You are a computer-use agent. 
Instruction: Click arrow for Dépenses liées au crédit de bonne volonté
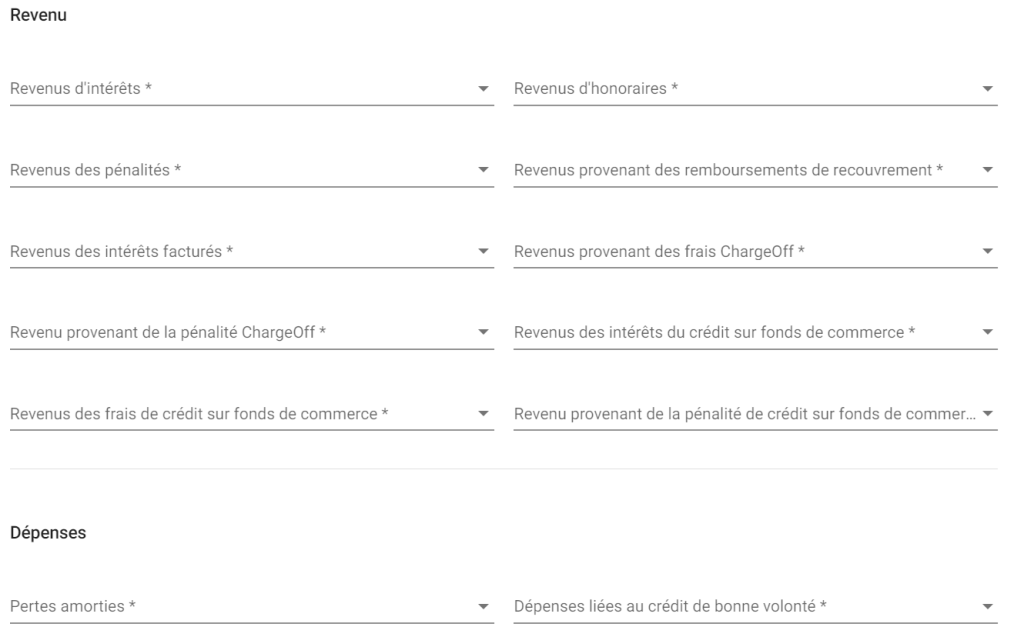click(x=987, y=606)
